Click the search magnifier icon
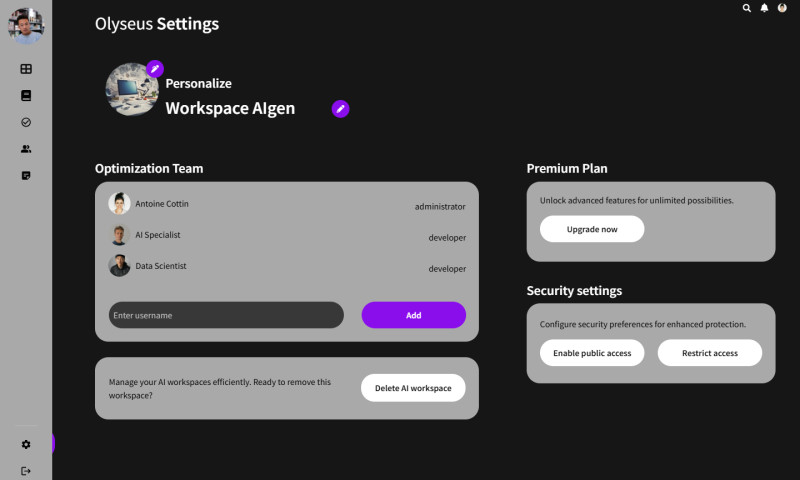Image resolution: width=800 pixels, height=480 pixels. [x=746, y=8]
